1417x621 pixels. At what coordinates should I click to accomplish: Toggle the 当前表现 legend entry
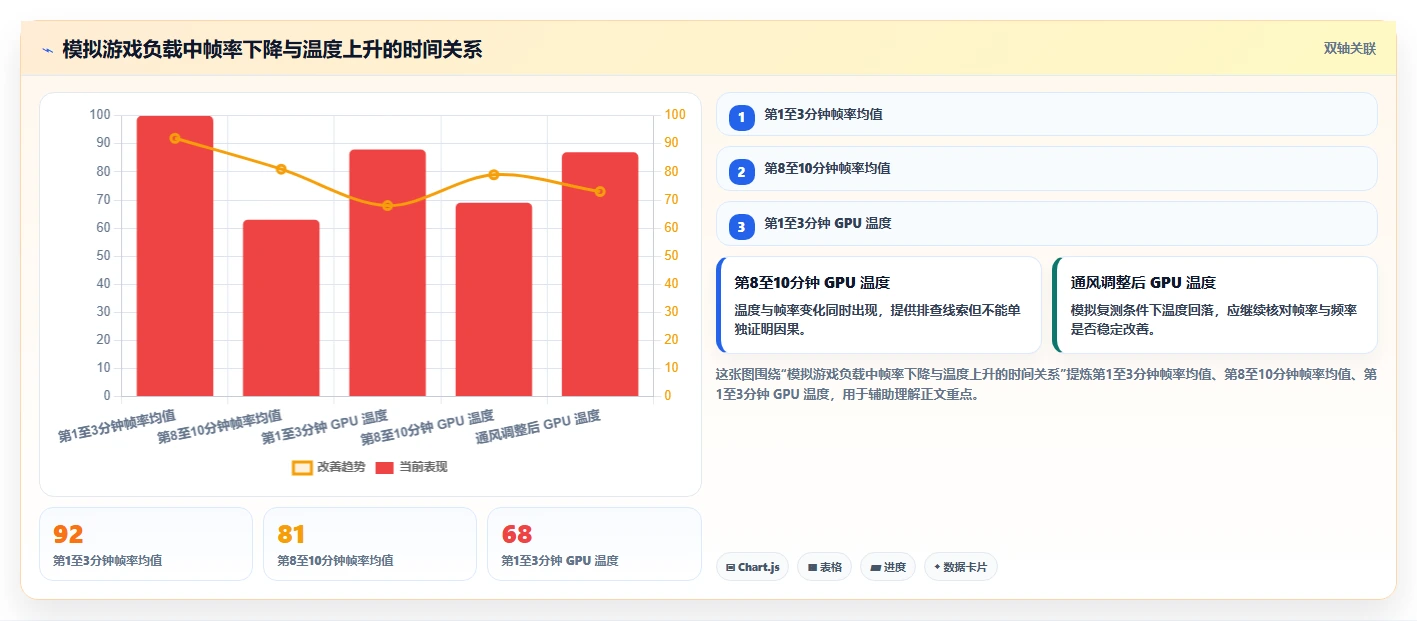[411, 467]
